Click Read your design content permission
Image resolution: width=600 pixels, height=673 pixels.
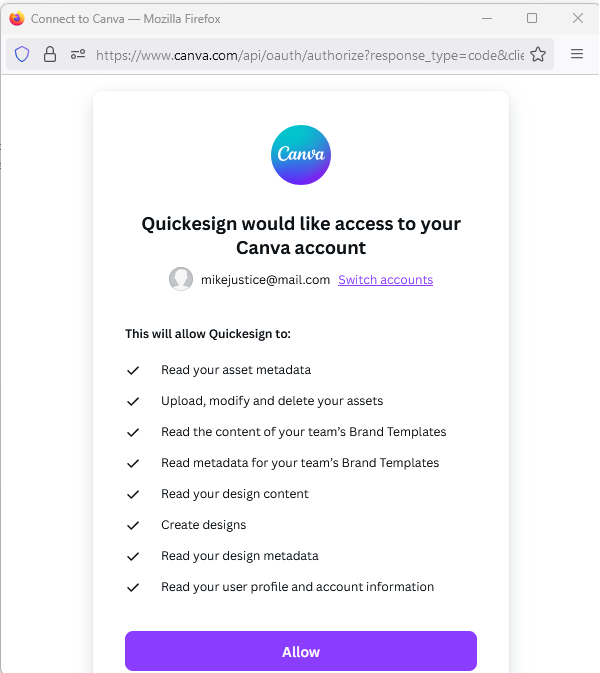point(234,494)
